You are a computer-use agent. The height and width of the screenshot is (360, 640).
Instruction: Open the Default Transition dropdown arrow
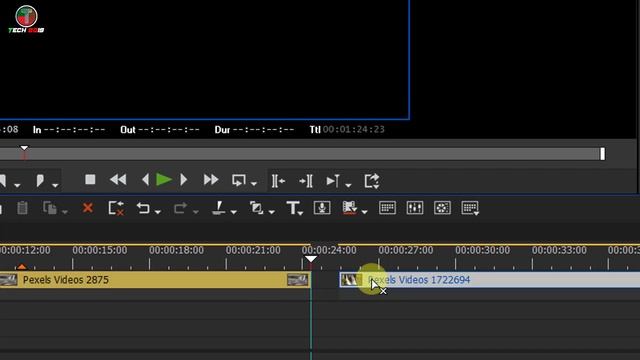click(272, 212)
